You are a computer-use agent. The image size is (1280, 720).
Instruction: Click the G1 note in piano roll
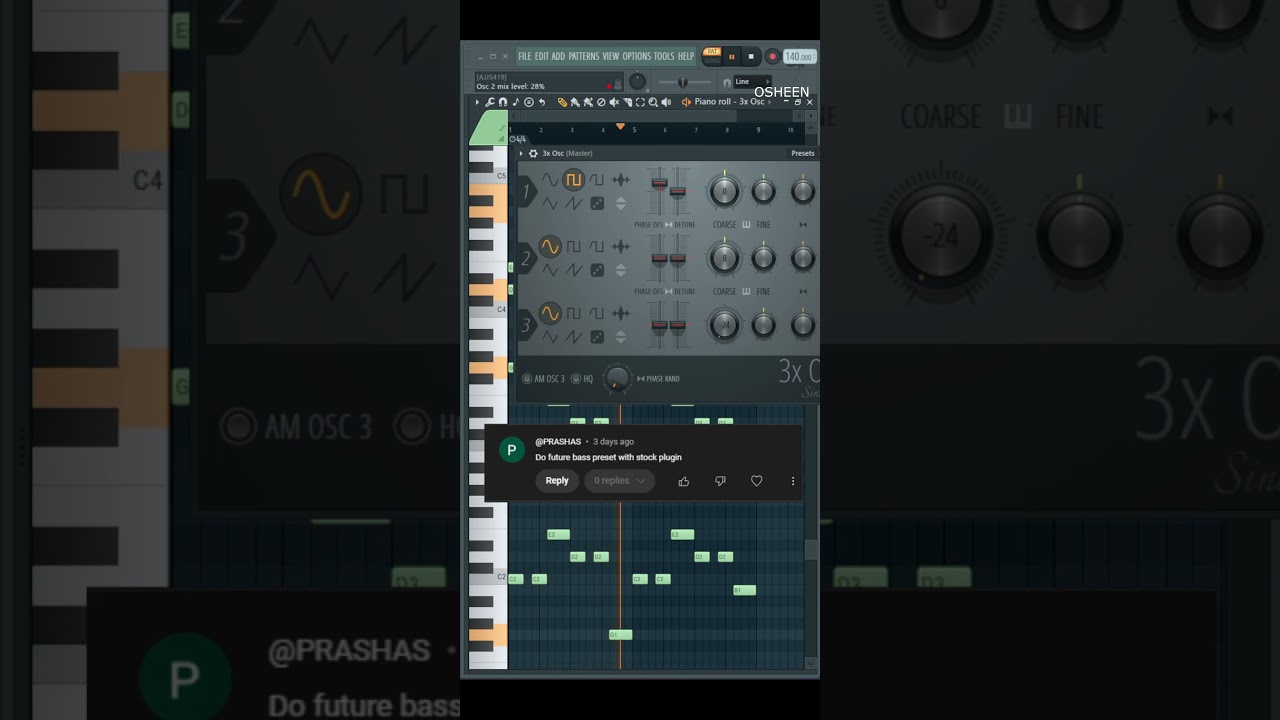(621, 635)
